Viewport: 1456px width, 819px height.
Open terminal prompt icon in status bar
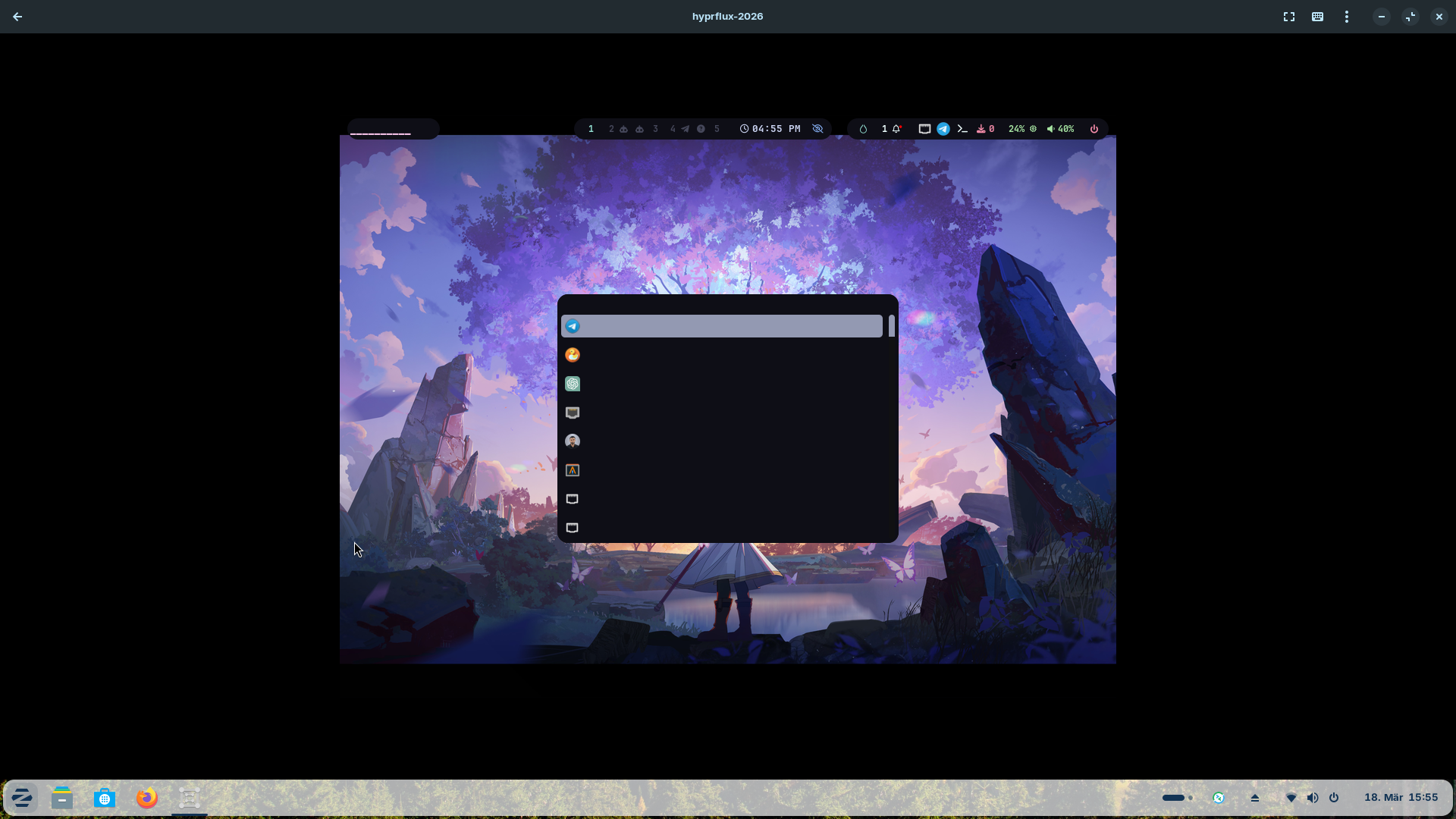pos(962,129)
